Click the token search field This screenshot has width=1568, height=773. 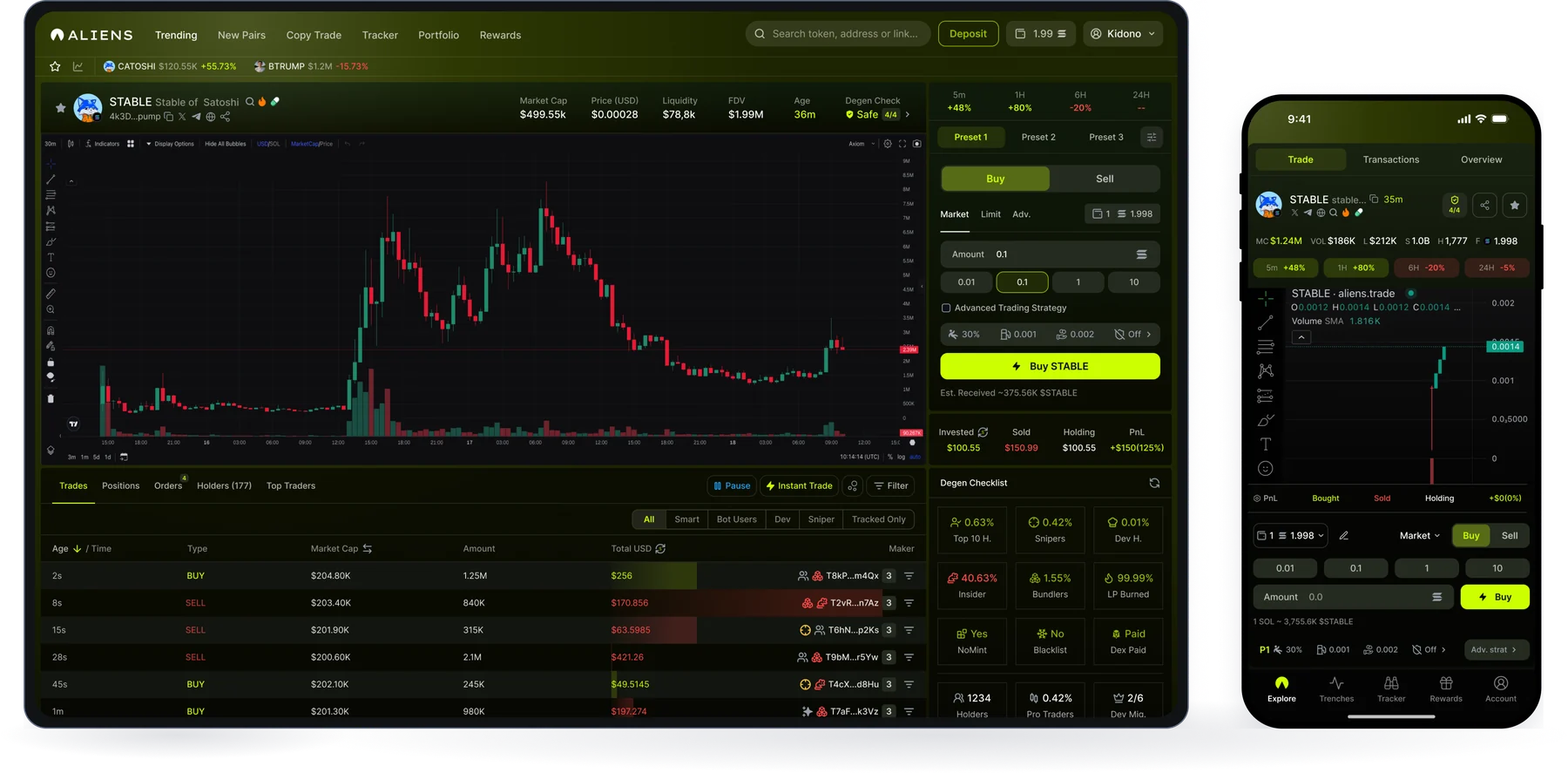(838, 34)
